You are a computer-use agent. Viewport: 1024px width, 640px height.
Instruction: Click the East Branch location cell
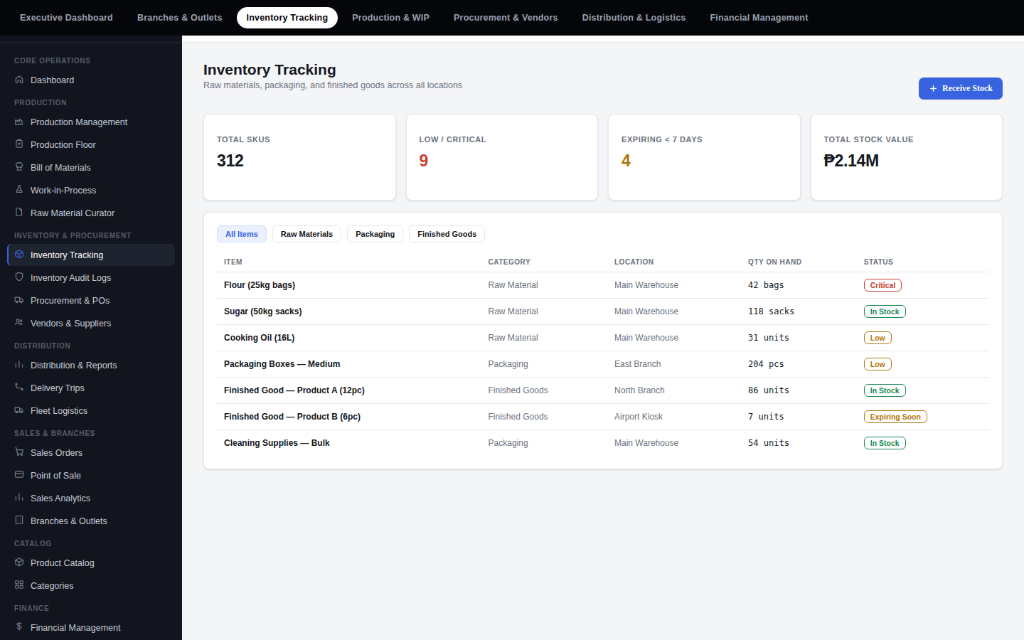(x=637, y=364)
